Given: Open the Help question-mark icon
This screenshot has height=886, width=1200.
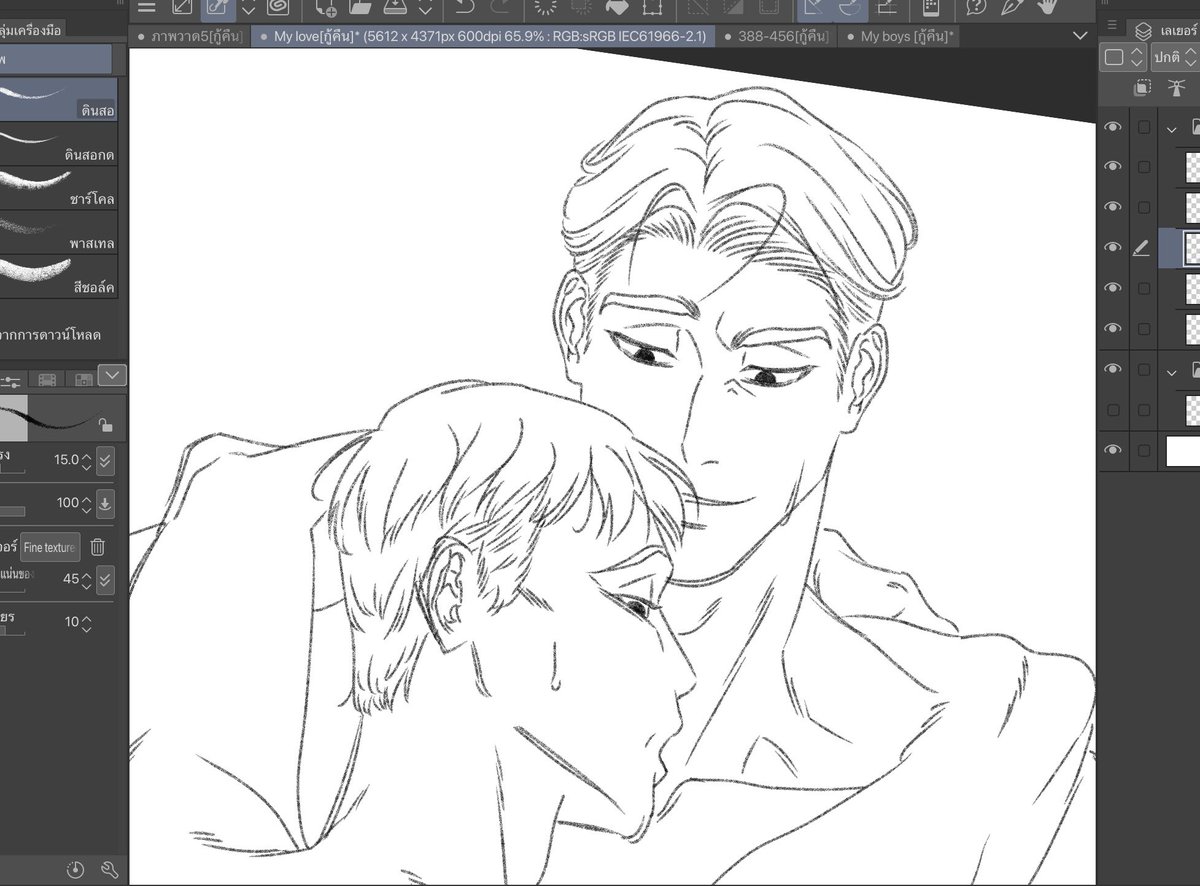Looking at the screenshot, I should (976, 6).
